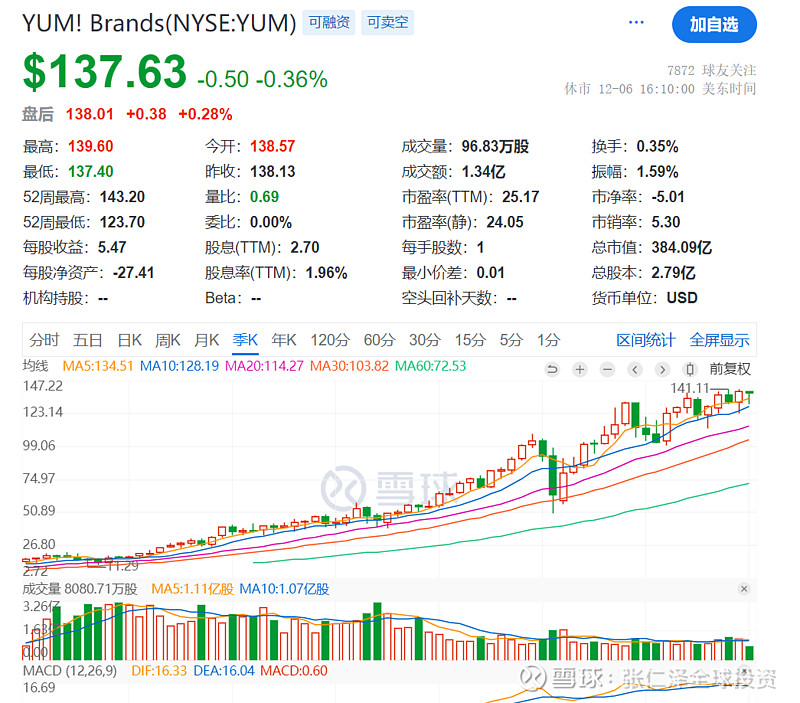This screenshot has height=703, width=800.
Task: Click the 141.11 high marker on chart
Action: point(690,388)
